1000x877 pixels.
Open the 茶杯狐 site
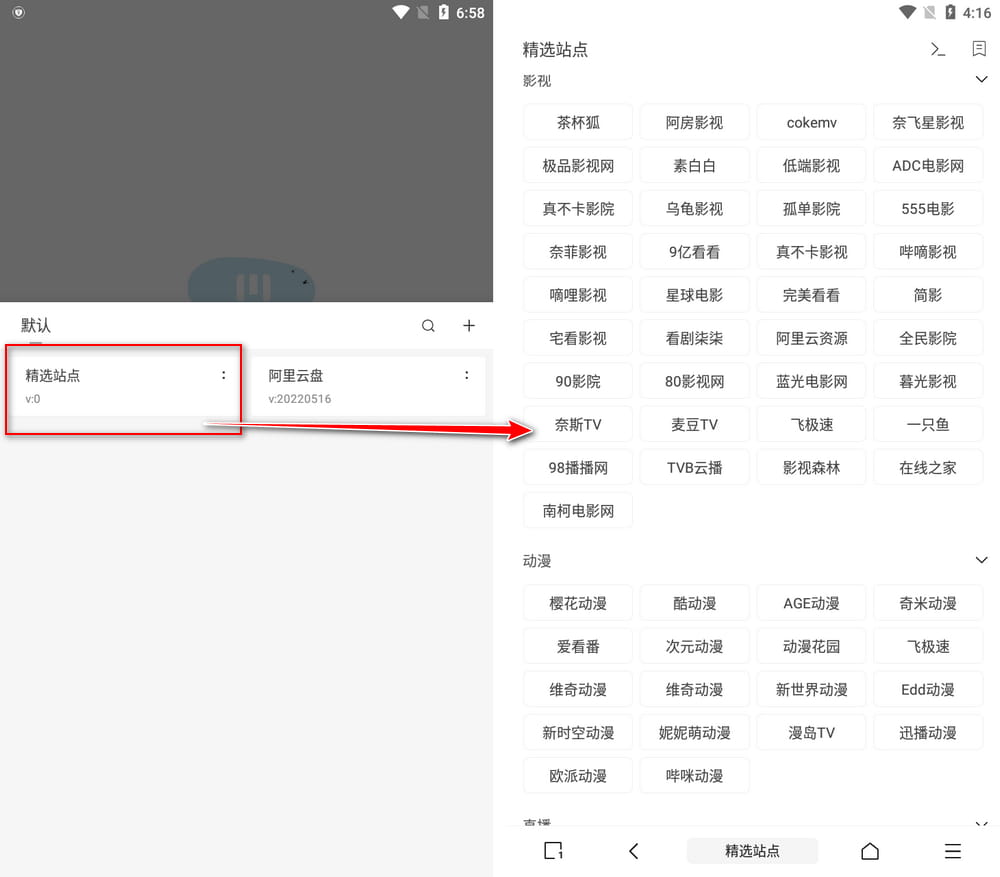pos(577,121)
